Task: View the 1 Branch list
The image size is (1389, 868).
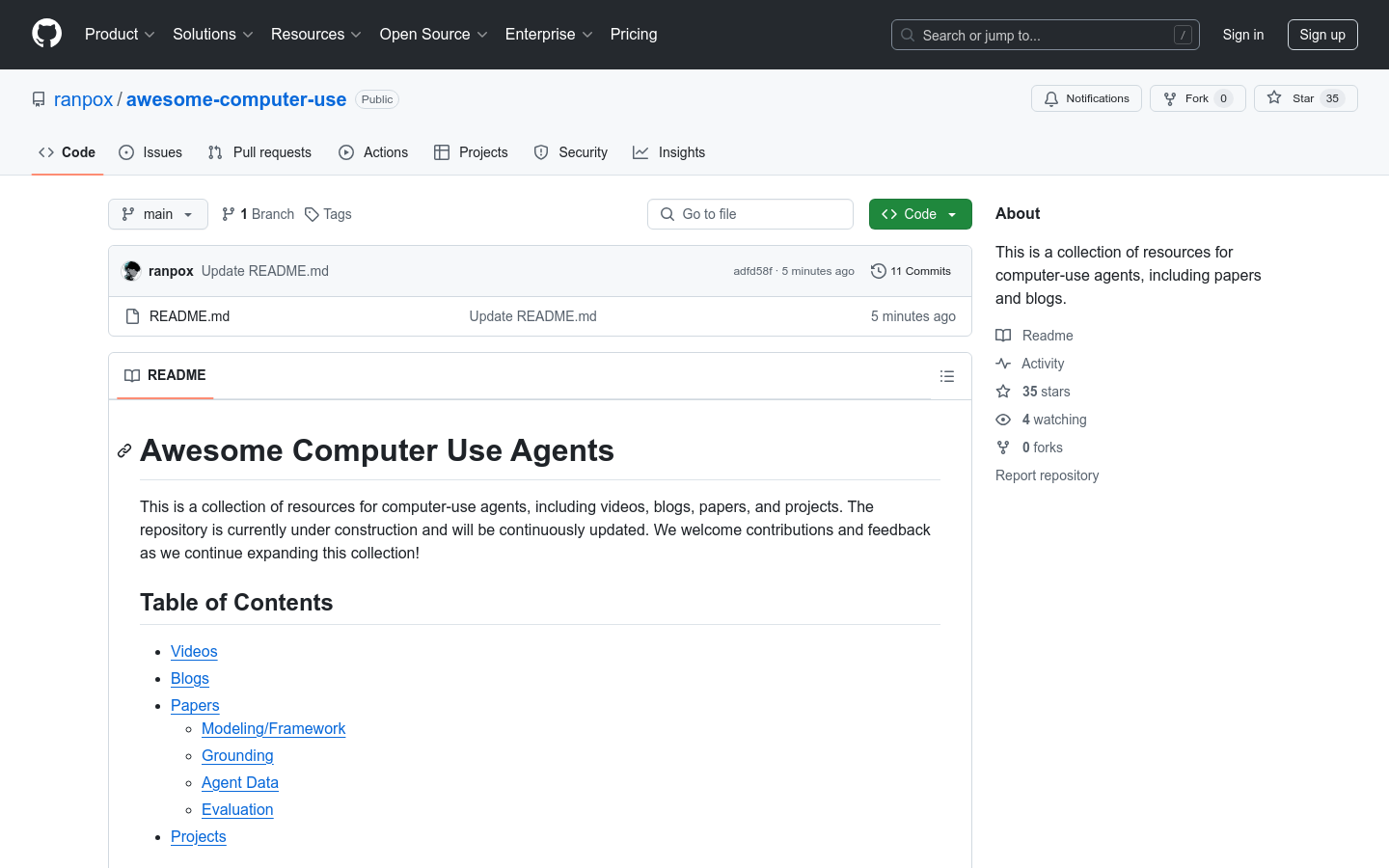Action: [258, 214]
